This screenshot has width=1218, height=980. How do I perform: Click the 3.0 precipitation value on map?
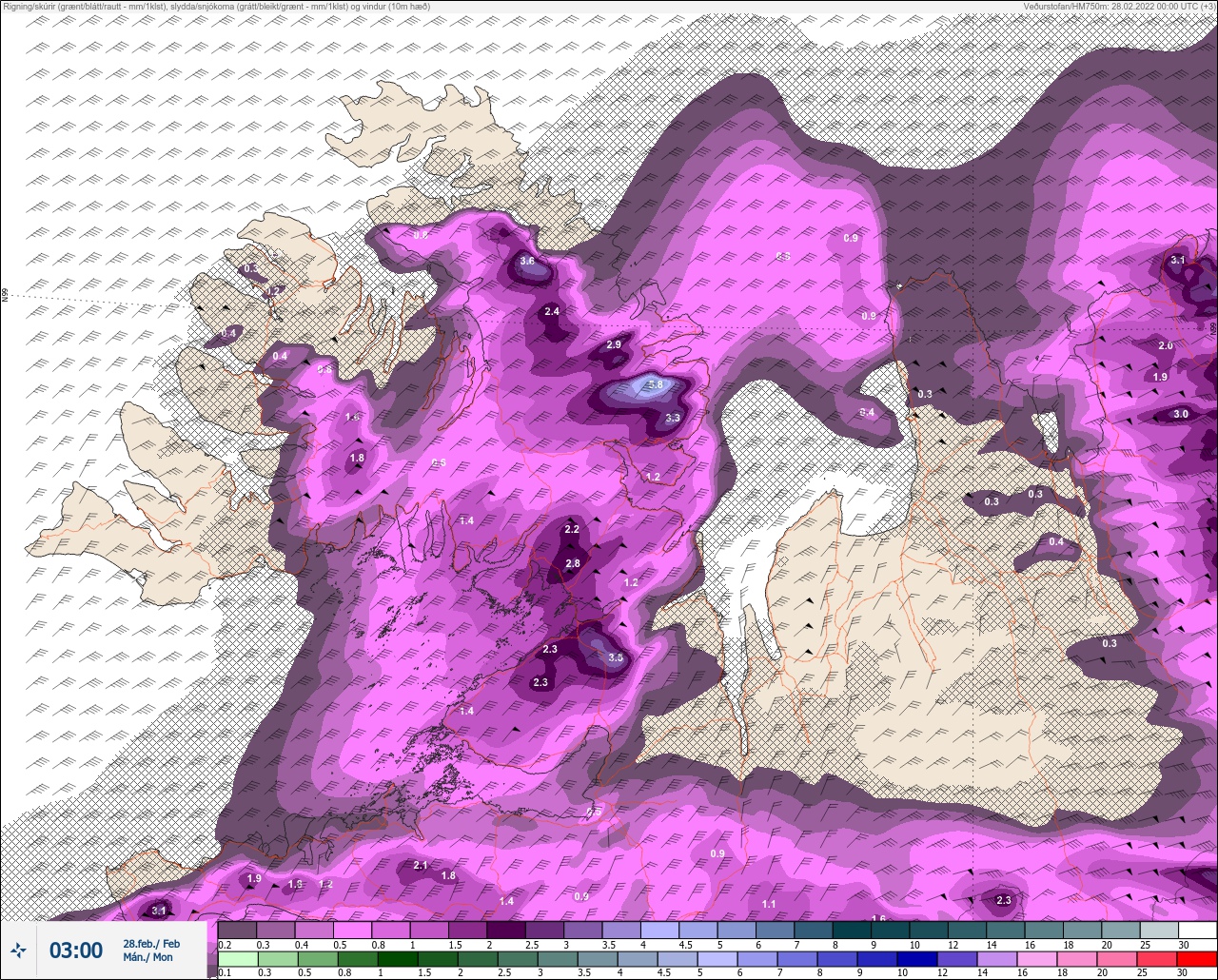click(x=1180, y=414)
